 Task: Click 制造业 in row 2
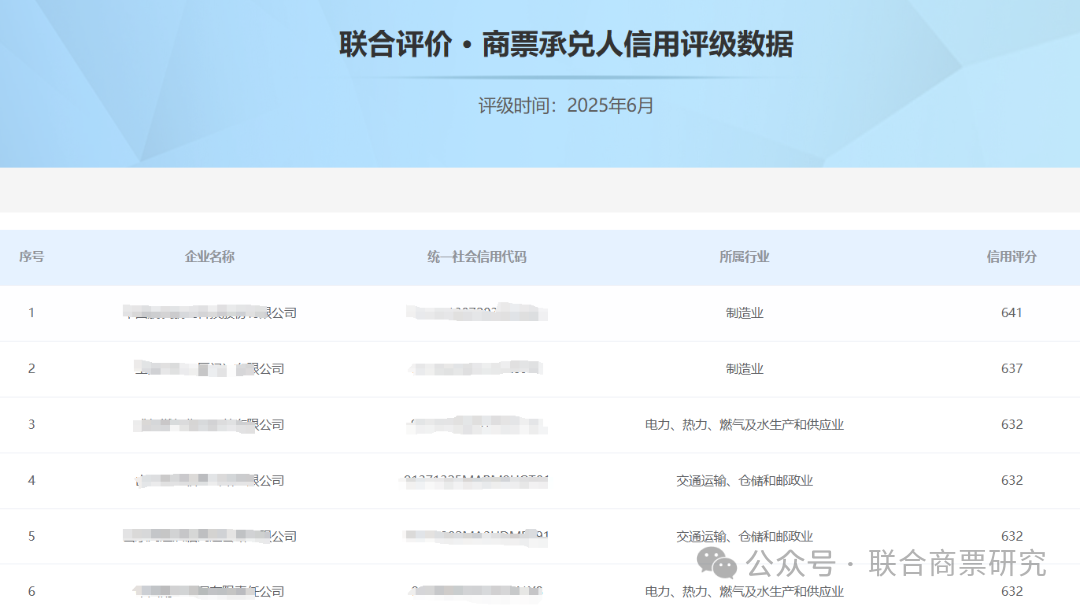(744, 369)
